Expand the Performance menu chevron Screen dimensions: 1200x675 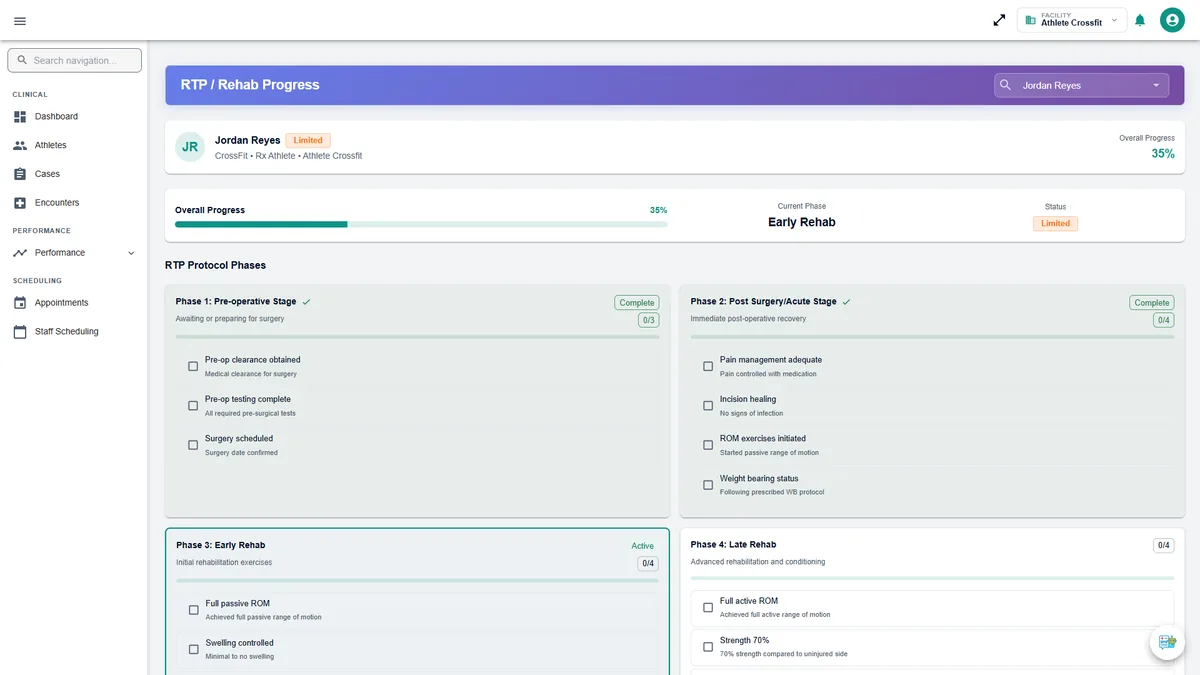pyautogui.click(x=131, y=253)
